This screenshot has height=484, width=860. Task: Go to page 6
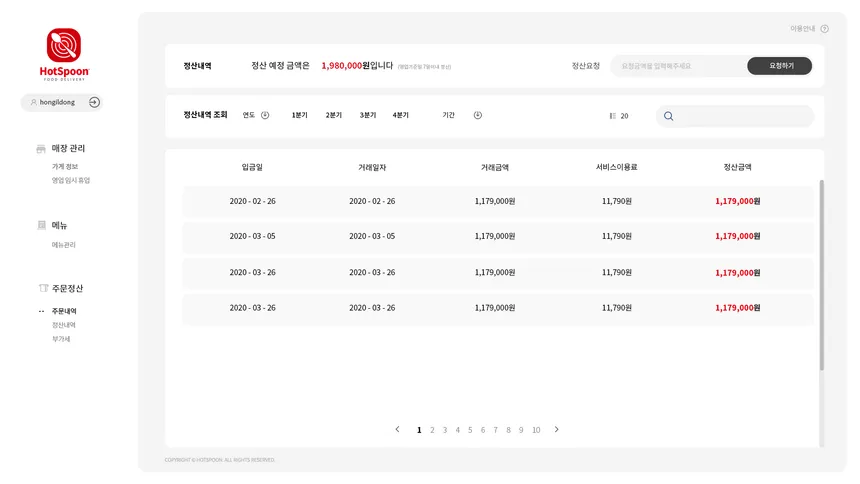pyautogui.click(x=483, y=430)
